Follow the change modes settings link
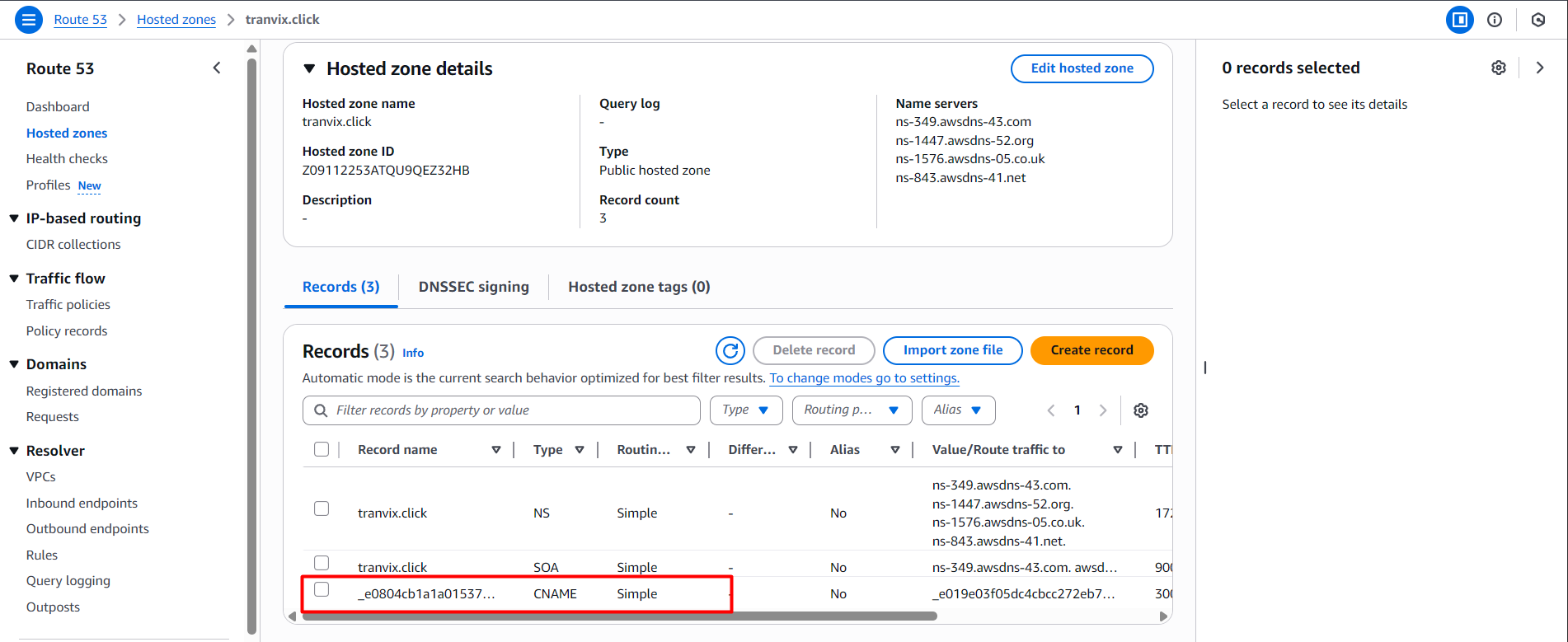 point(864,378)
